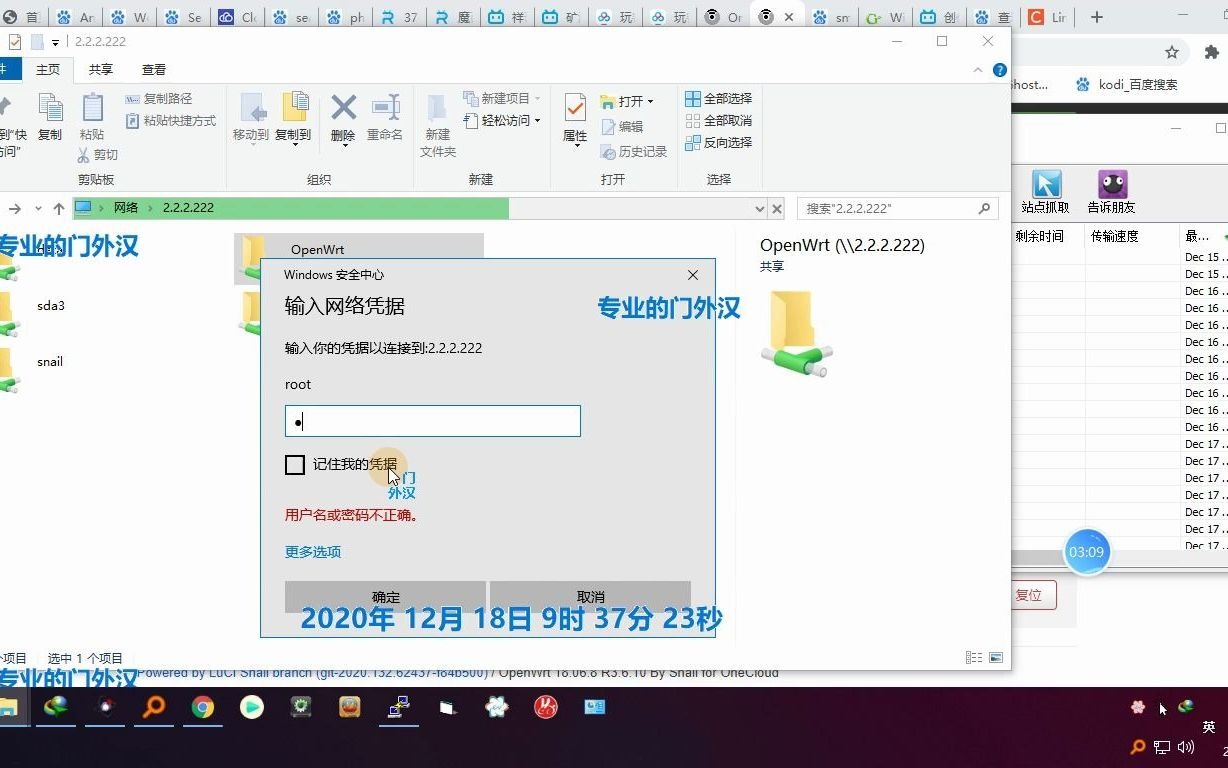Check 记住我的凭据 checkbox
1228x768 pixels.
(295, 465)
